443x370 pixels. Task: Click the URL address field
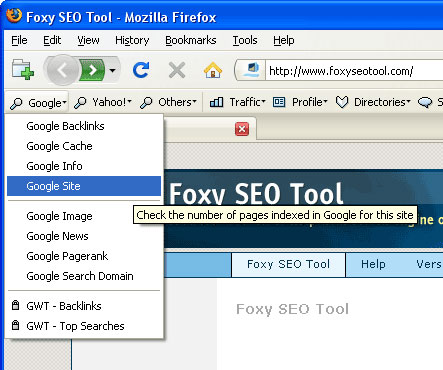(354, 71)
